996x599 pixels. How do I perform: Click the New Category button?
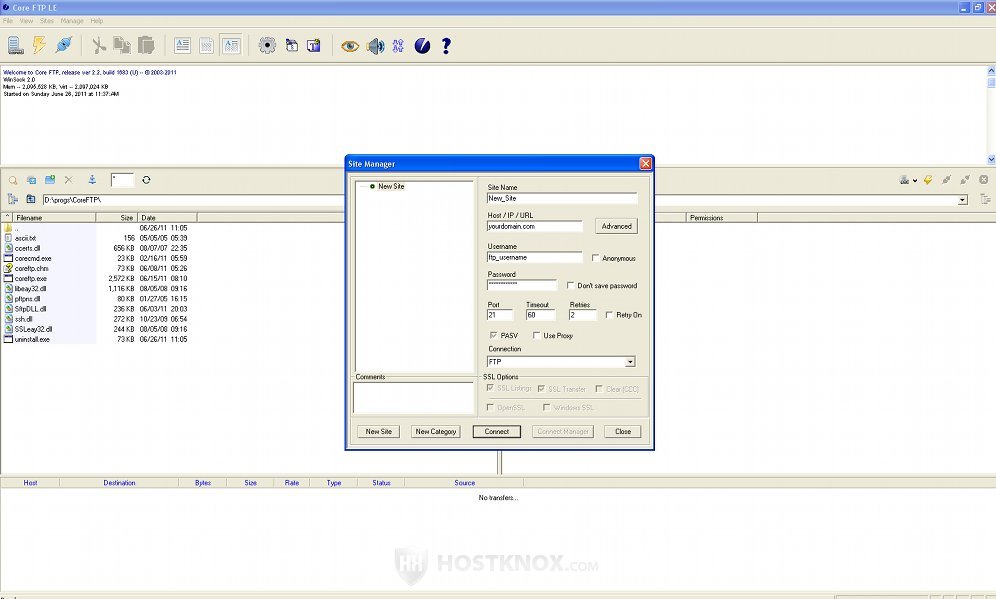pos(436,431)
